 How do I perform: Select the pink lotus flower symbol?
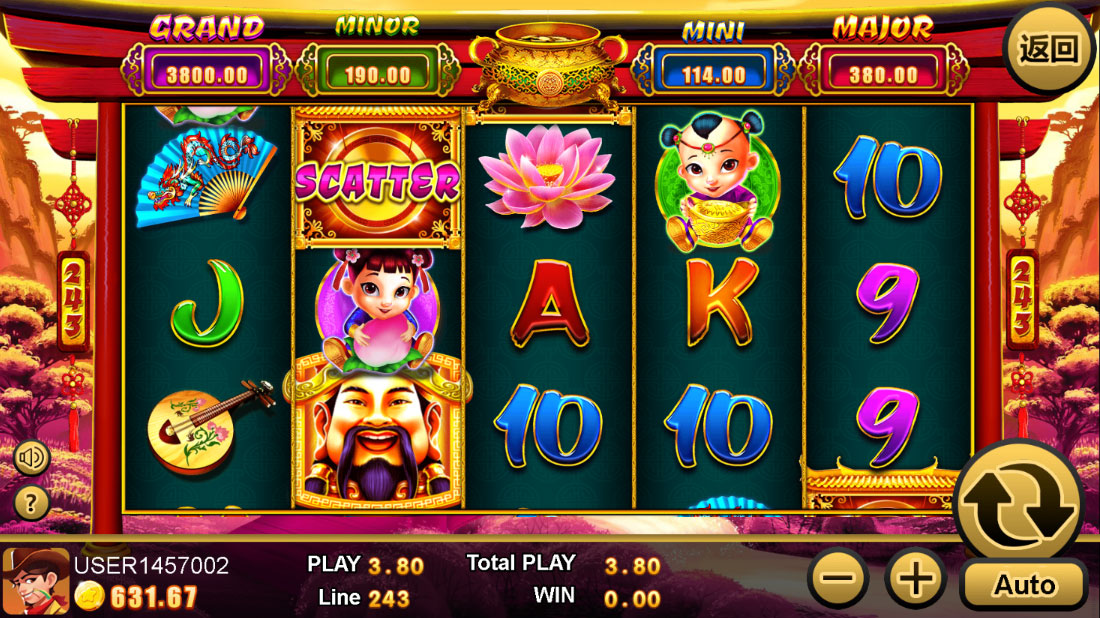[548, 176]
